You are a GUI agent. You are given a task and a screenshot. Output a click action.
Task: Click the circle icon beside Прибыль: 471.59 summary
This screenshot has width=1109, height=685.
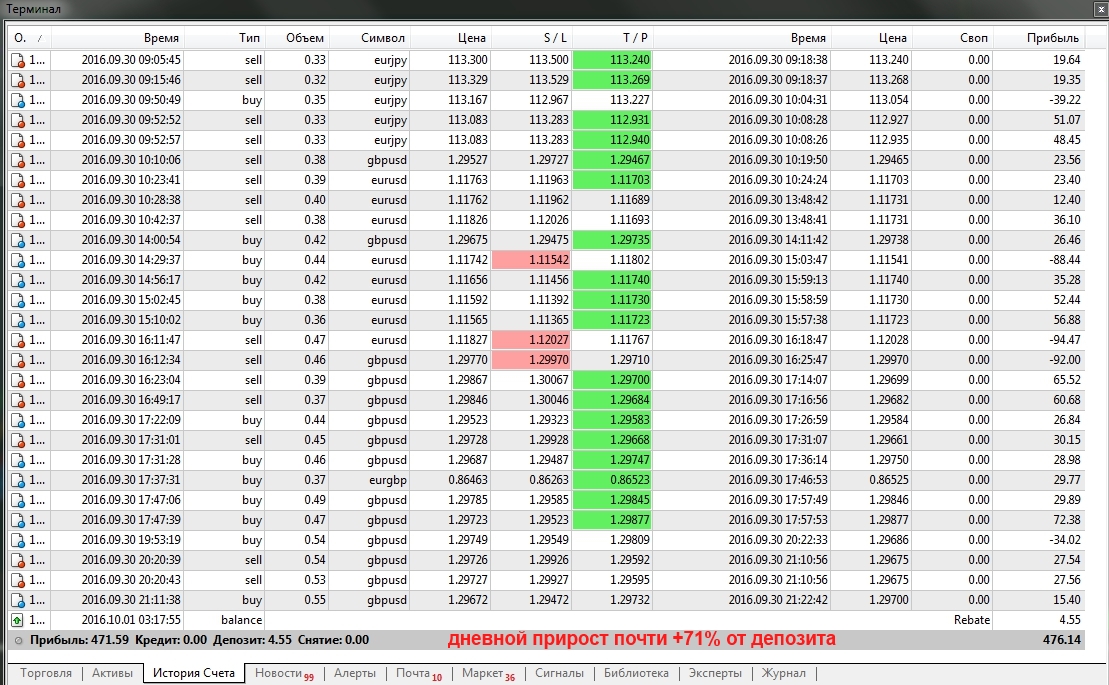pos(18,640)
